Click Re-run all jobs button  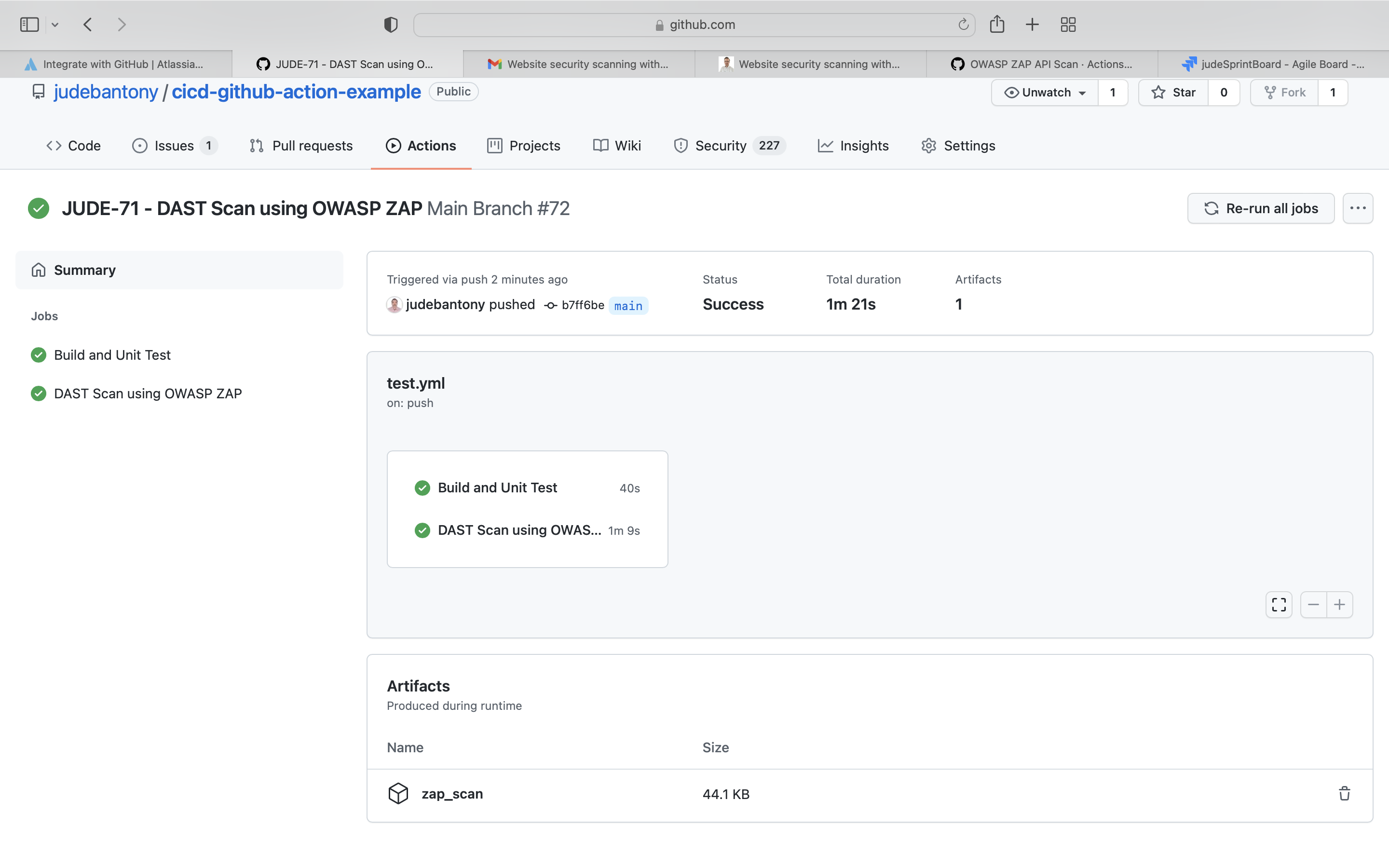click(1260, 208)
